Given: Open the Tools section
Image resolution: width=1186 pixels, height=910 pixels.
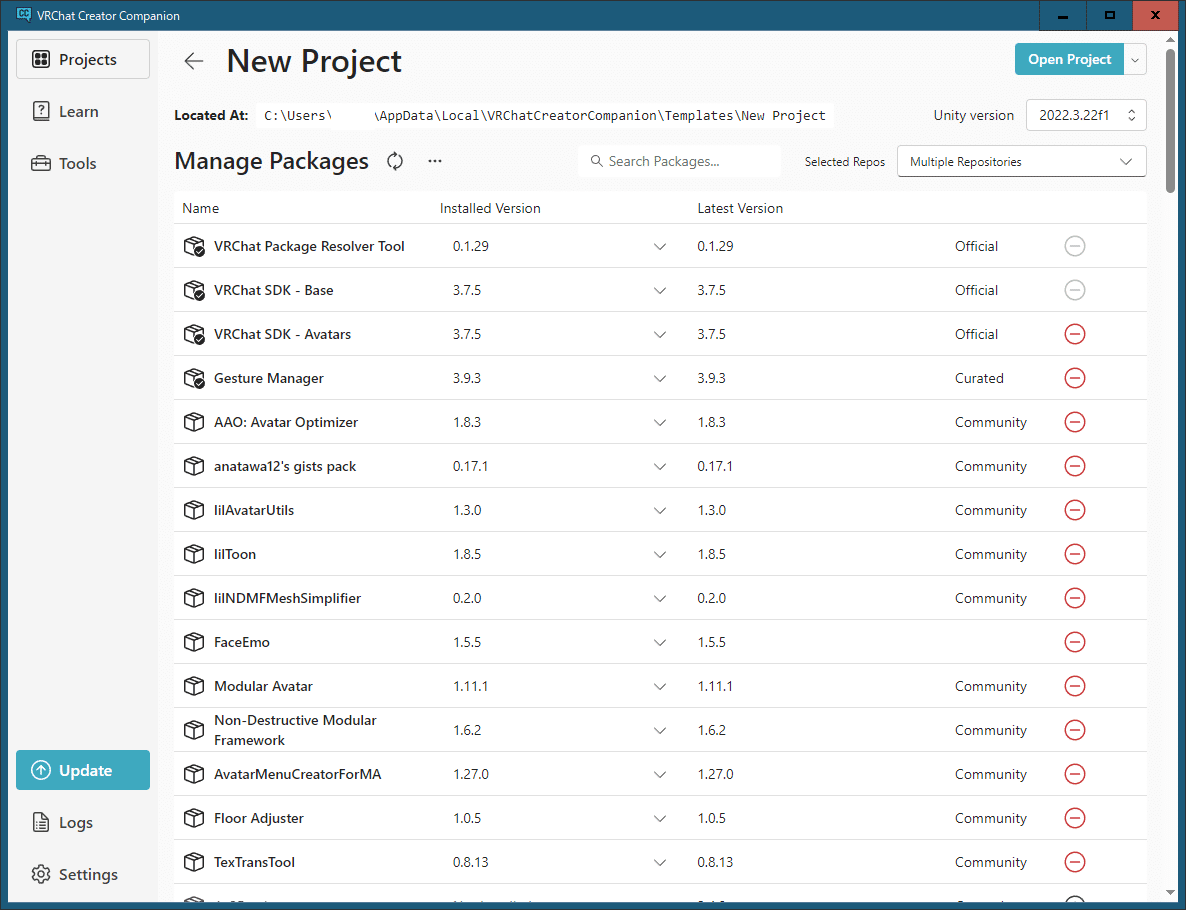Looking at the screenshot, I should (83, 163).
